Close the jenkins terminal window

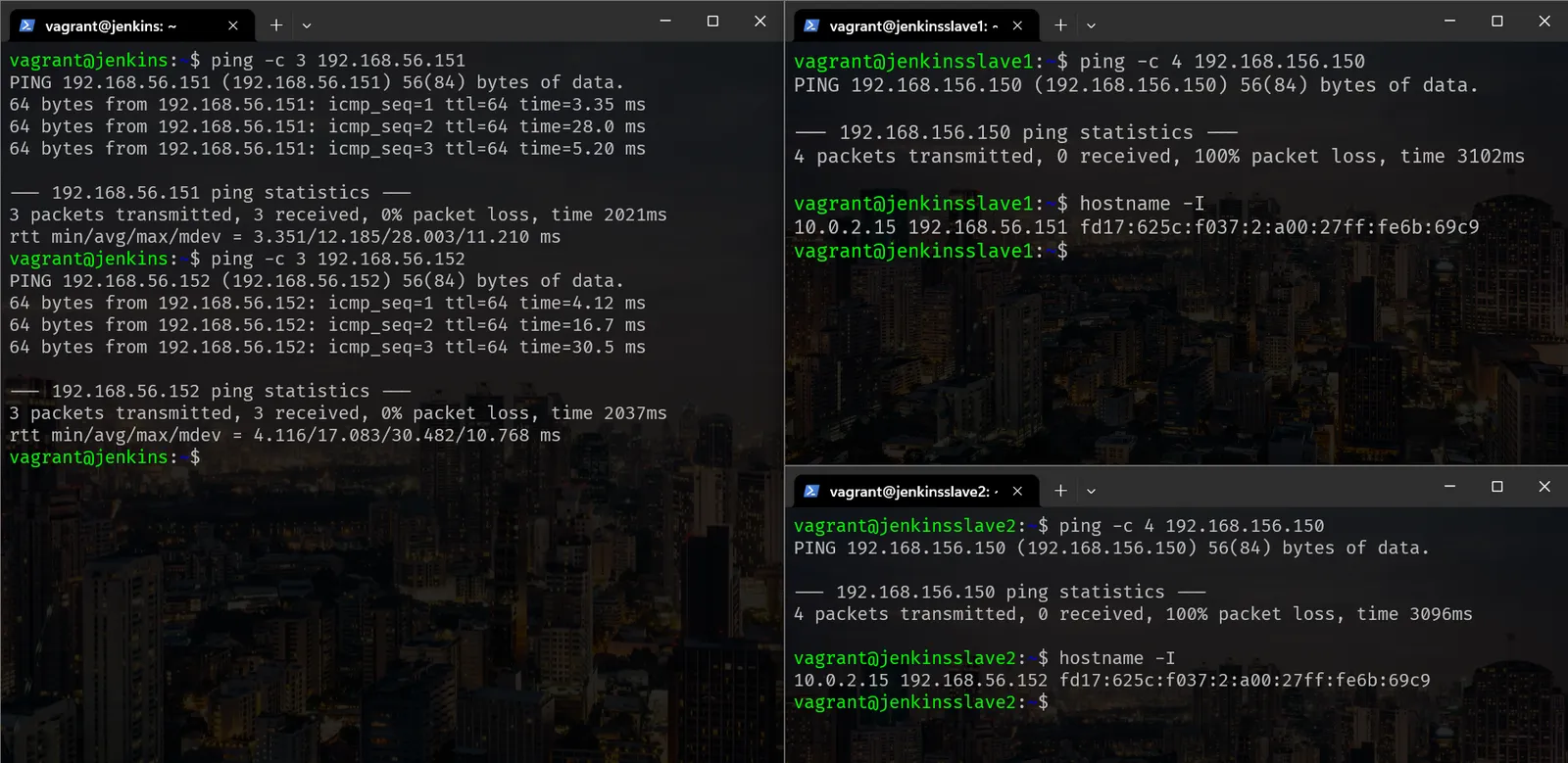coord(759,21)
